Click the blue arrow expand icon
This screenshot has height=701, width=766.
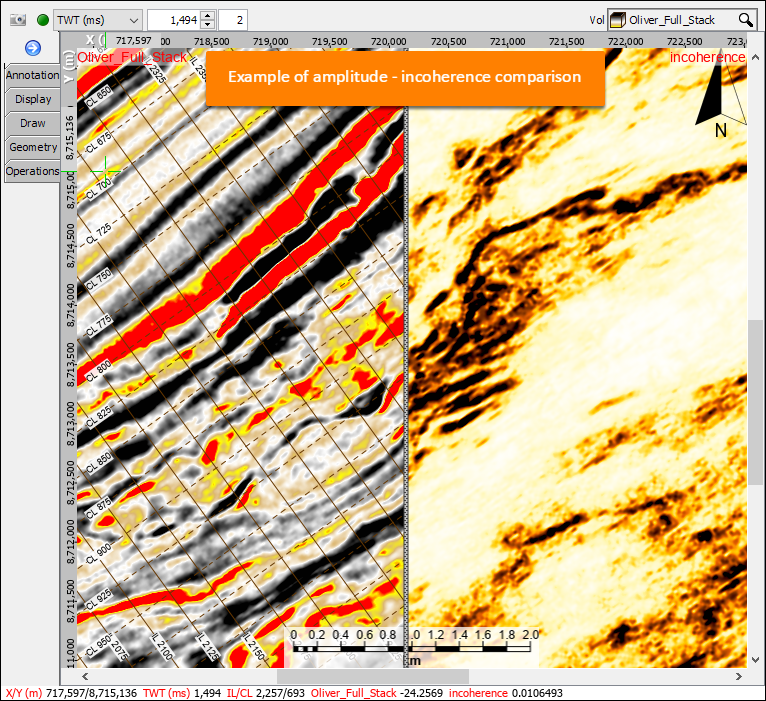[33, 48]
